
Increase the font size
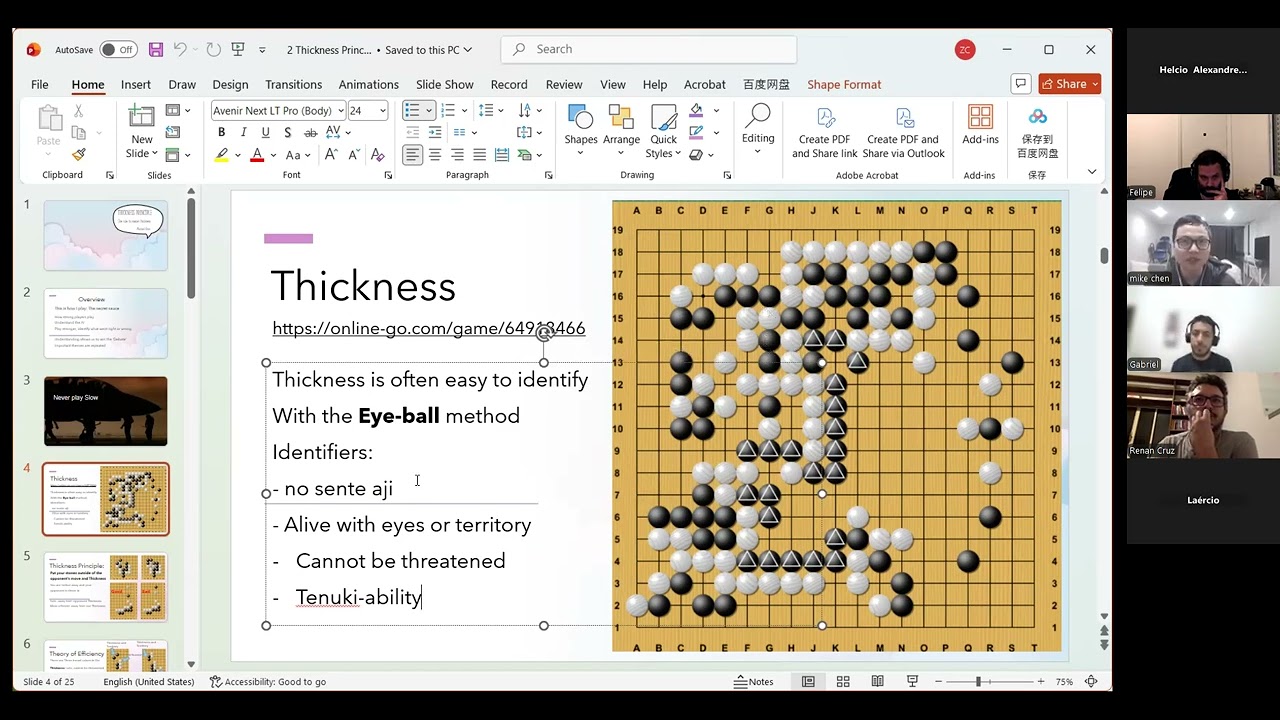point(332,155)
